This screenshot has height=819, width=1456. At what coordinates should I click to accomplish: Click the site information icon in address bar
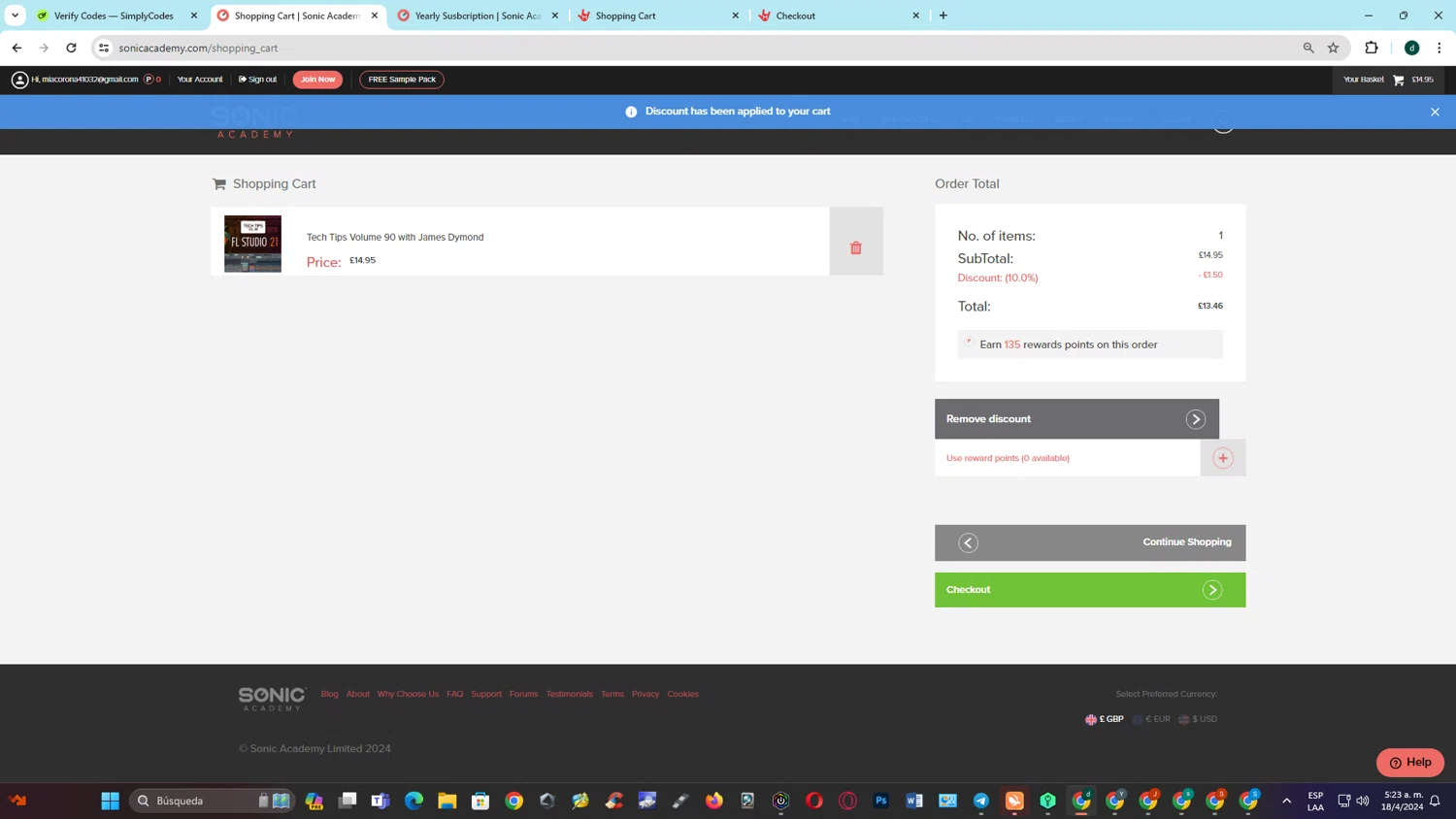click(104, 48)
